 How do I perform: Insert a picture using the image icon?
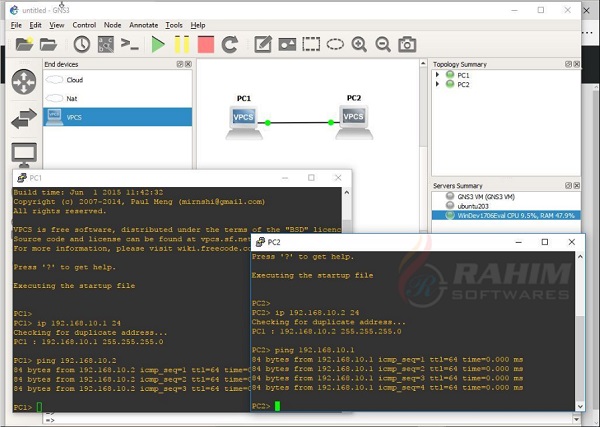[287, 44]
